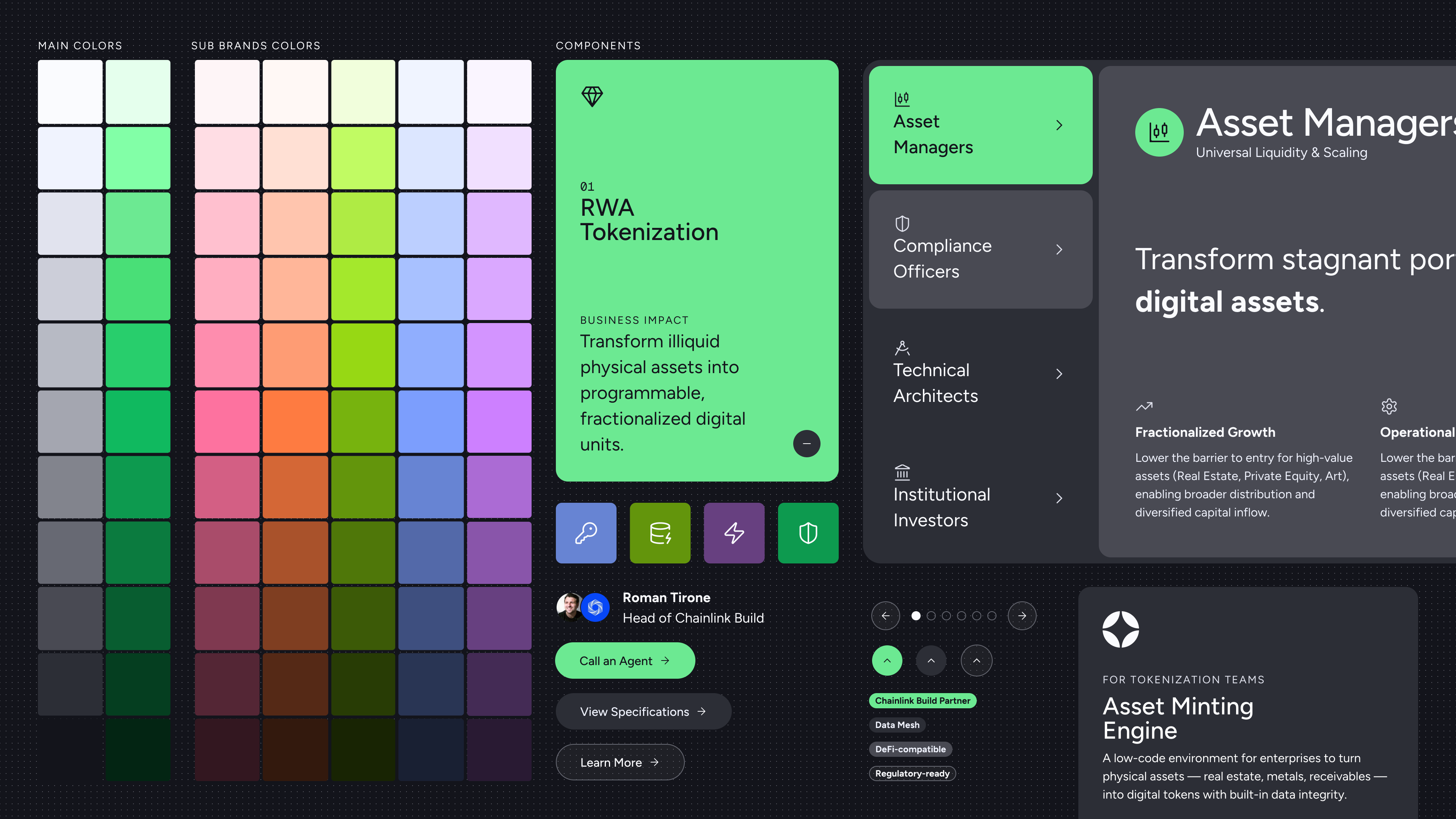Click the green filled chevron-up button
The height and width of the screenshot is (819, 1456).
(x=887, y=660)
